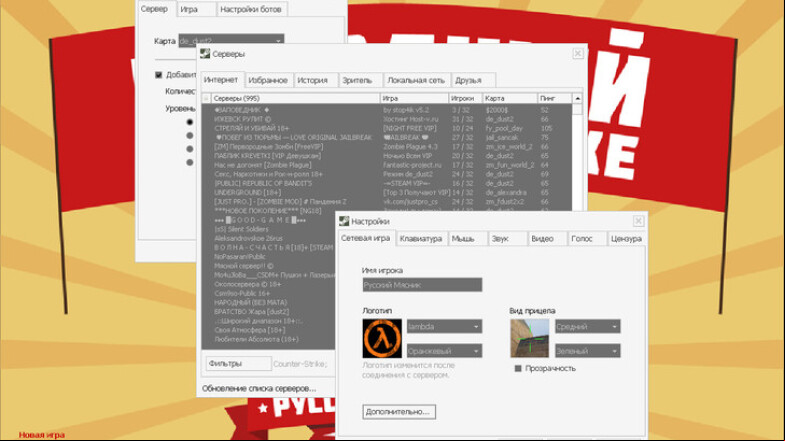785x441 pixels.
Task: Sort by the Пинг column header
Action: point(554,98)
